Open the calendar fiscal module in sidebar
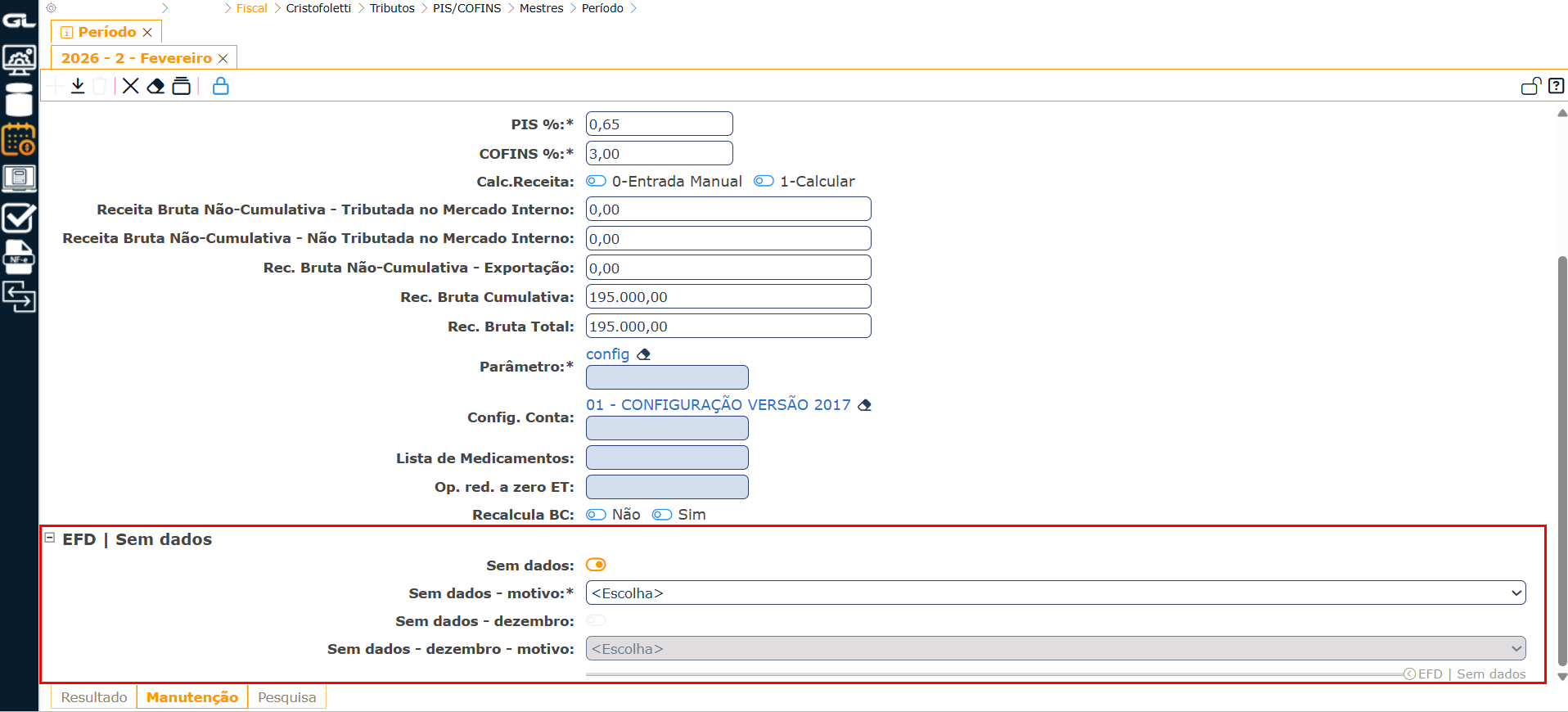The width and height of the screenshot is (1568, 712). pyautogui.click(x=19, y=140)
